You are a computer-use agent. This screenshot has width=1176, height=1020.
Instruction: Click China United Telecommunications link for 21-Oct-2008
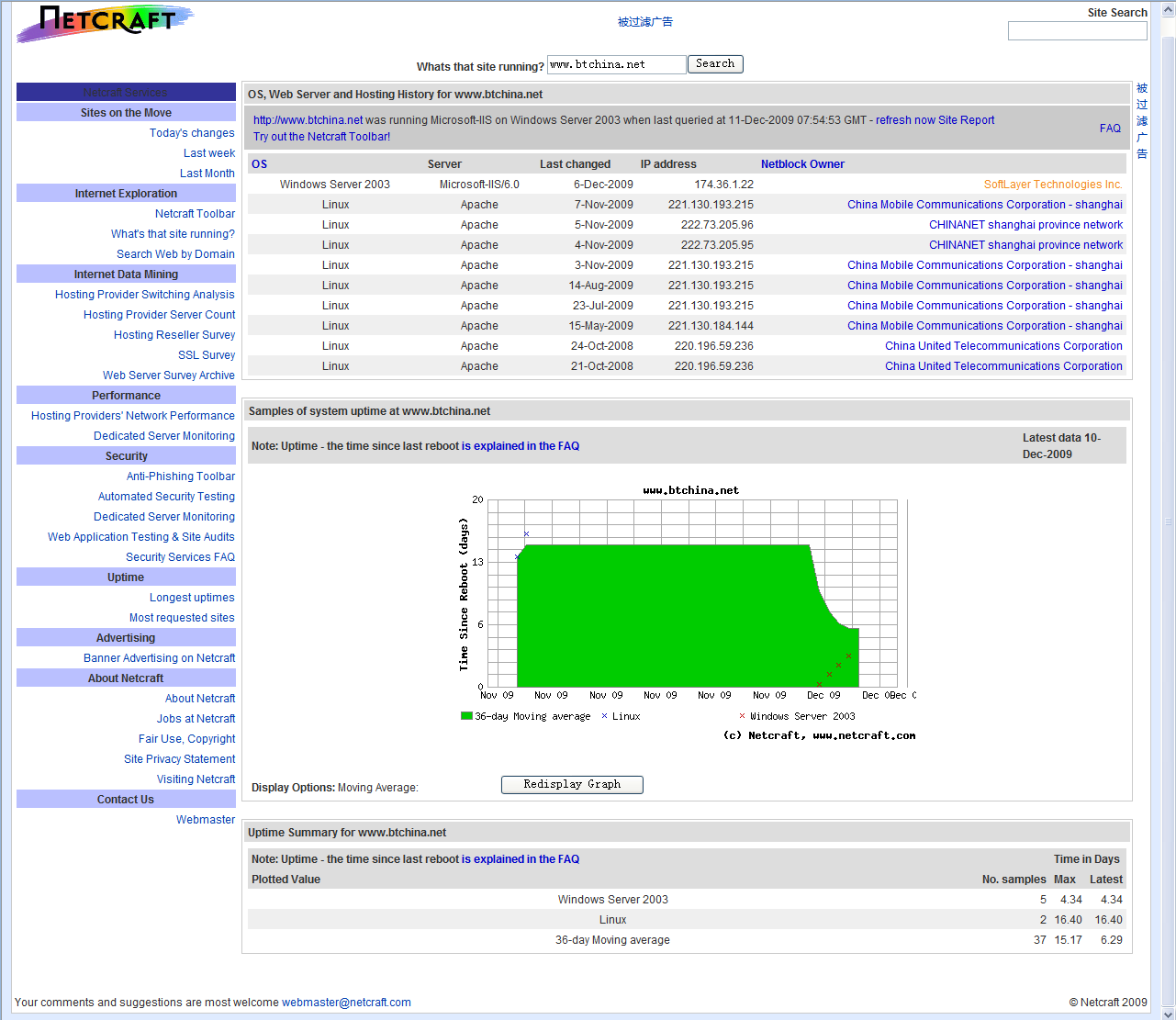[1003, 366]
